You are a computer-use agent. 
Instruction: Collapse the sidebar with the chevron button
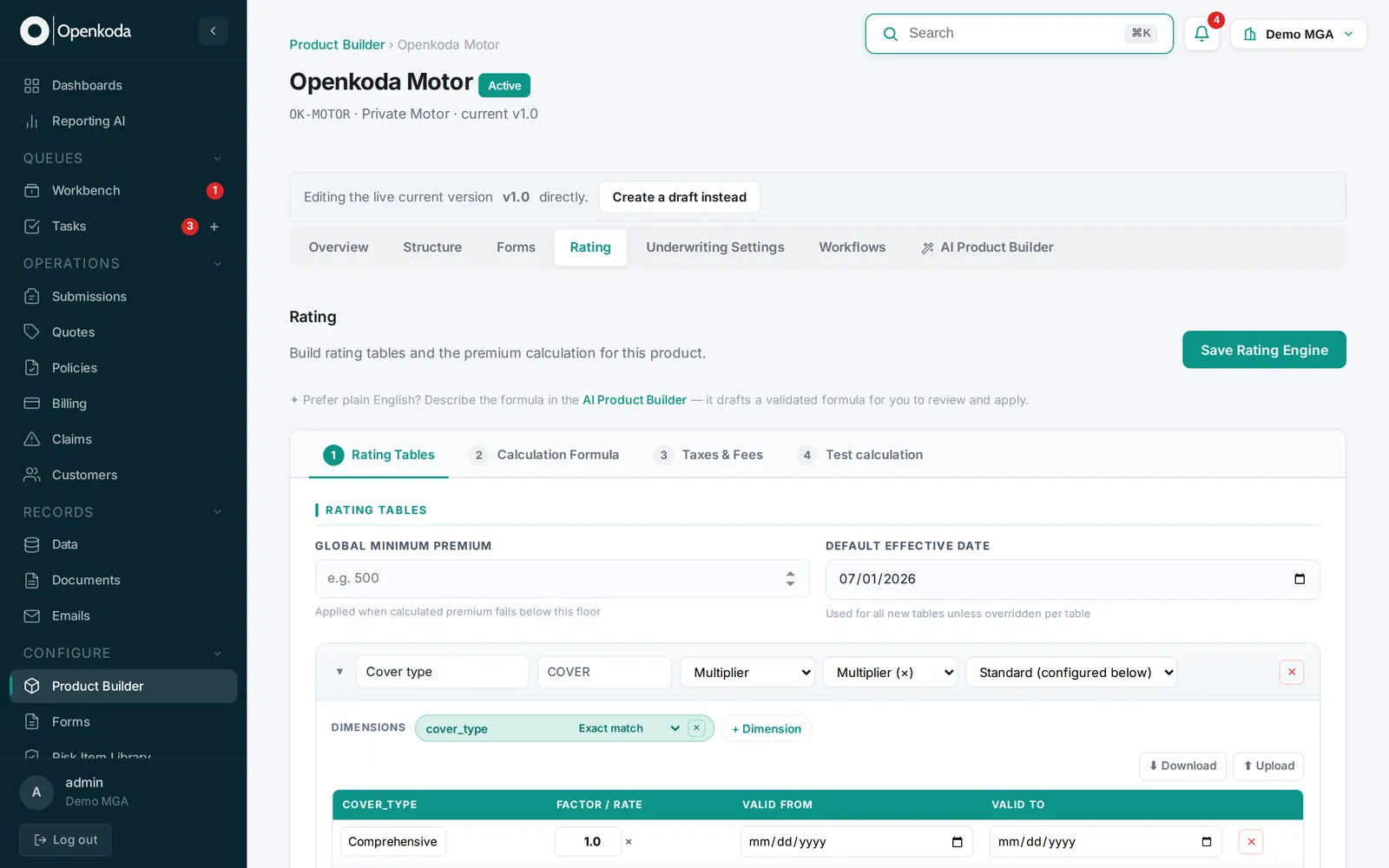point(213,31)
